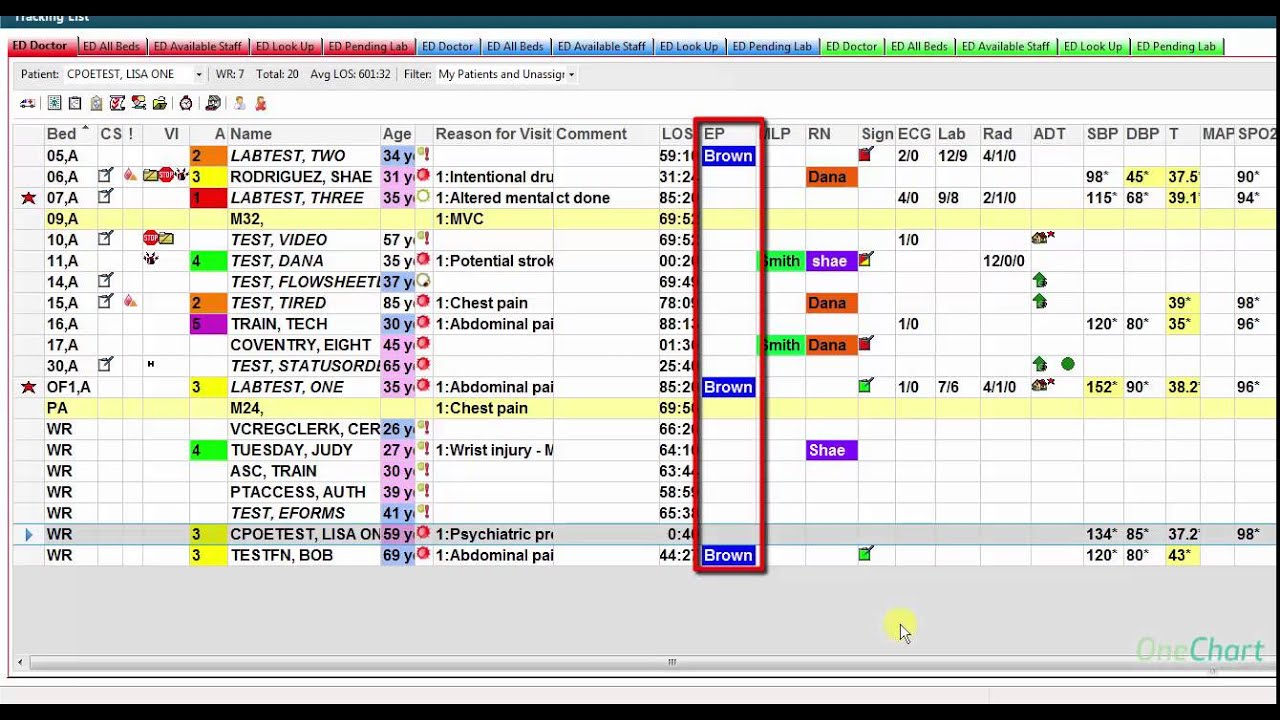The image size is (1280, 720).
Task: Click the ambulance icon in the toolbar
Action: click(27, 103)
